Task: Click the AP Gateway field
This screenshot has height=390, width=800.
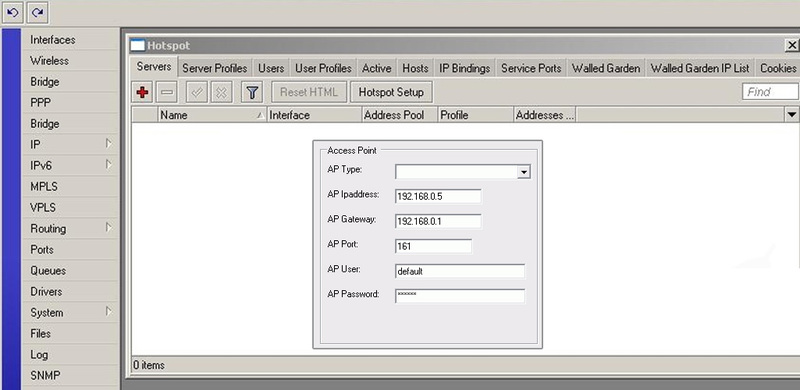Action: pyautogui.click(x=438, y=221)
